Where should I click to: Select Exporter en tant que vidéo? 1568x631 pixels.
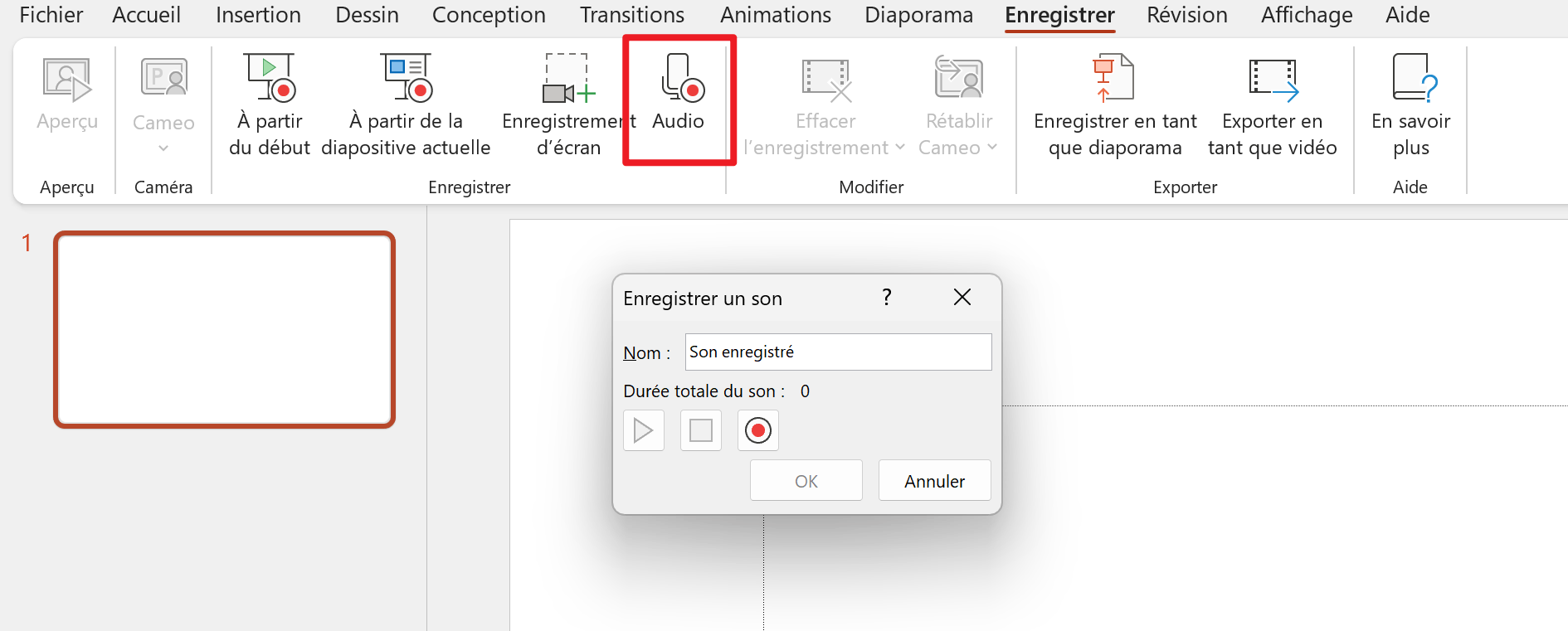[x=1272, y=104]
